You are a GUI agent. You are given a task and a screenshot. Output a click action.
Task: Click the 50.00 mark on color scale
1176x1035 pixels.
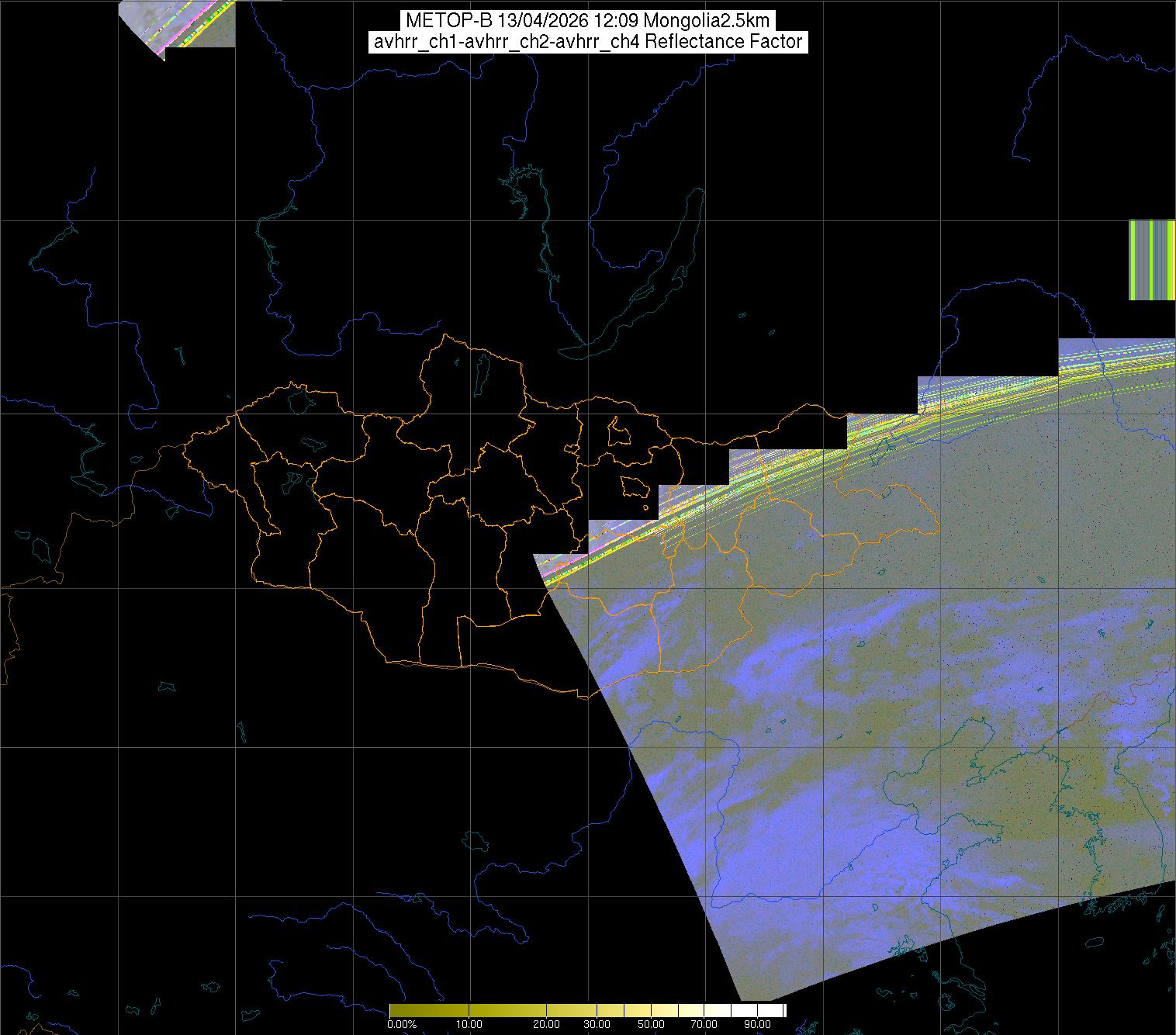652,1024
